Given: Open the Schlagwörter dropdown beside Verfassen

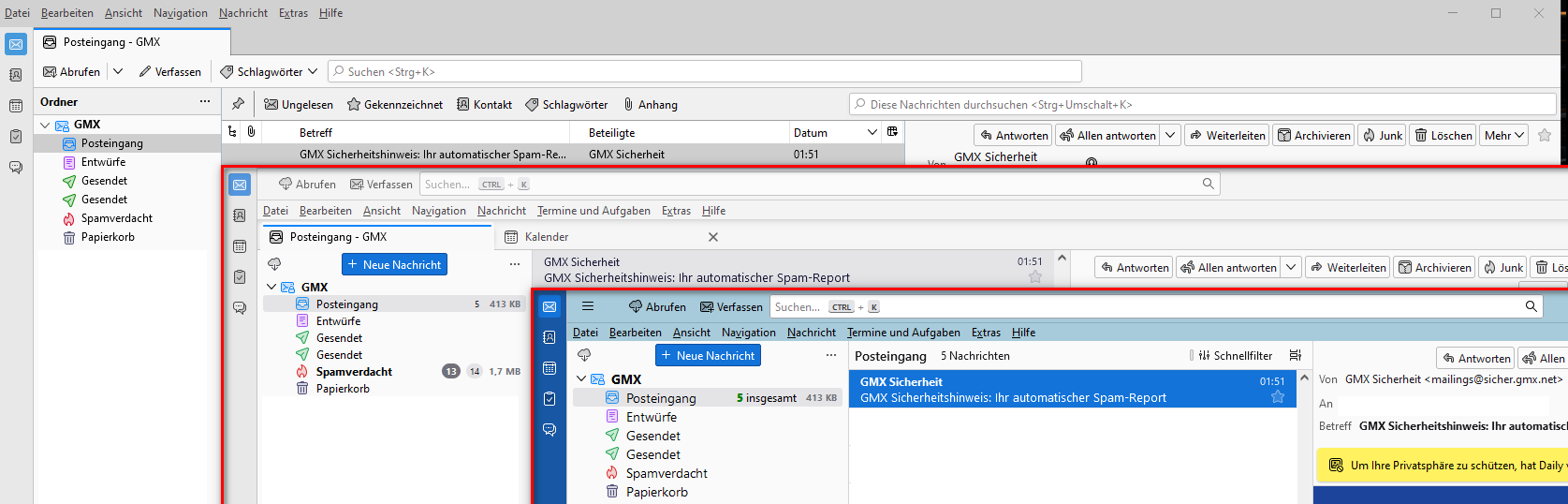Looking at the screenshot, I should coord(269,71).
